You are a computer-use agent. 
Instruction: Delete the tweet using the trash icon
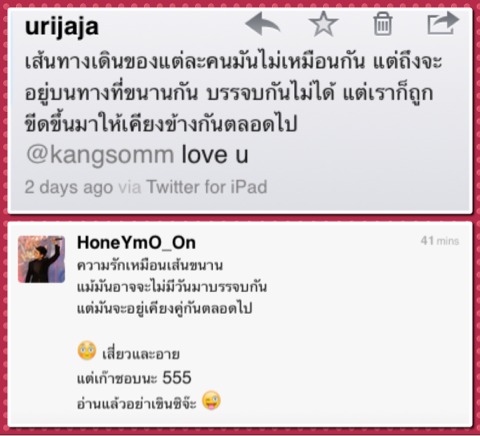382,24
